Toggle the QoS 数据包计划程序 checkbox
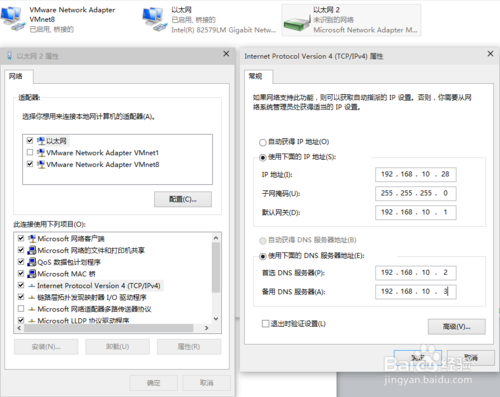 21,261
